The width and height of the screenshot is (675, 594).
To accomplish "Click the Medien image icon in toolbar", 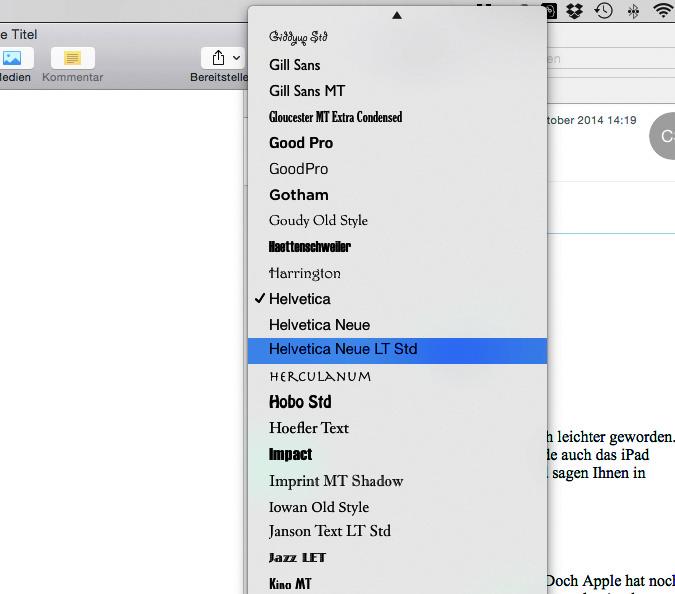I will pos(12,58).
